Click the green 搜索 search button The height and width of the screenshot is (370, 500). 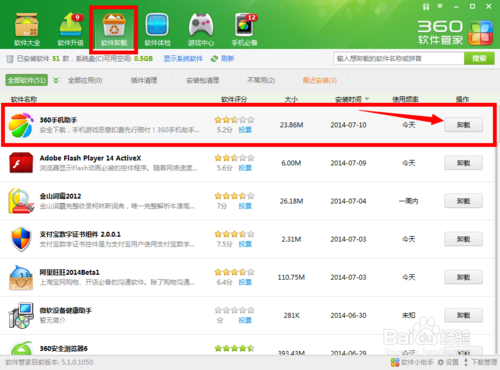coord(479,59)
